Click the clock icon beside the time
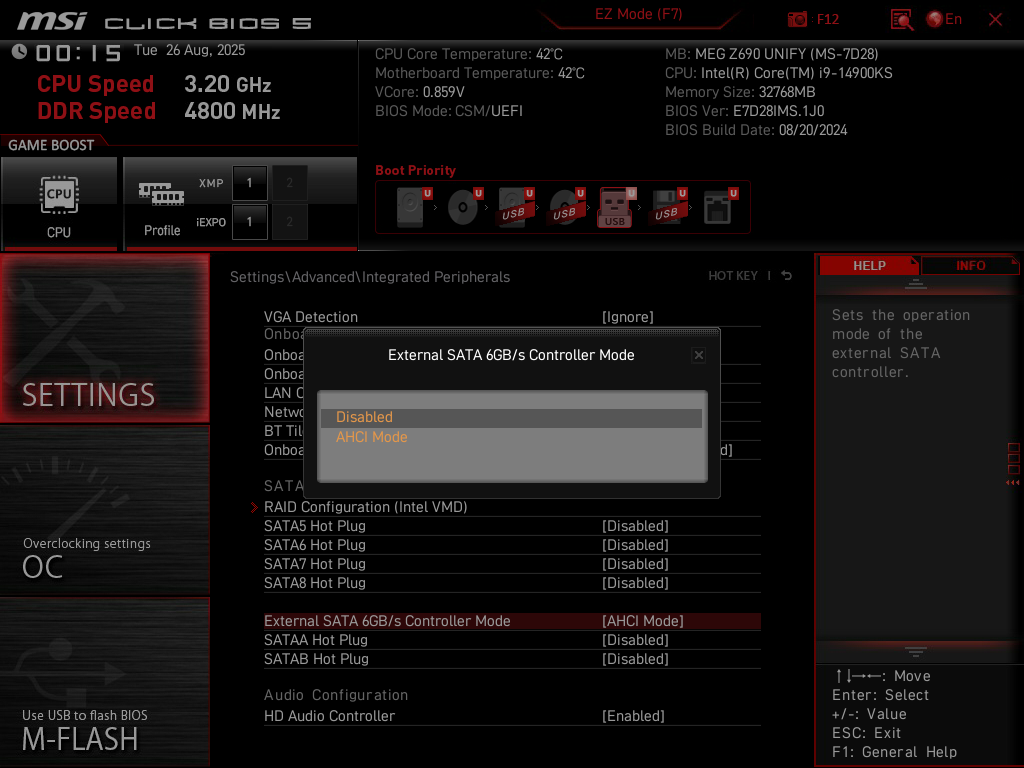1024x768 pixels. tap(20, 52)
